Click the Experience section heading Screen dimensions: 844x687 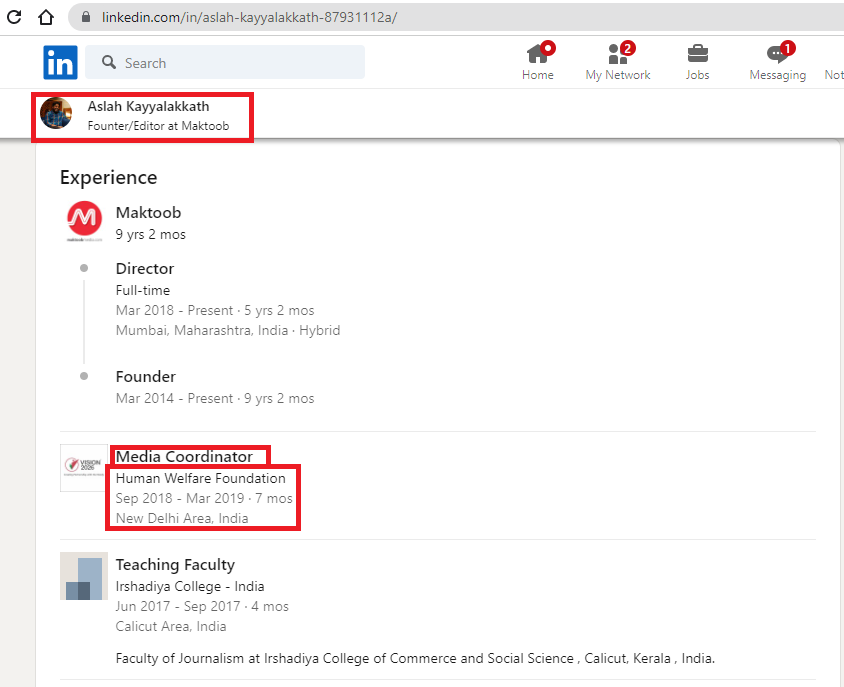coord(109,178)
